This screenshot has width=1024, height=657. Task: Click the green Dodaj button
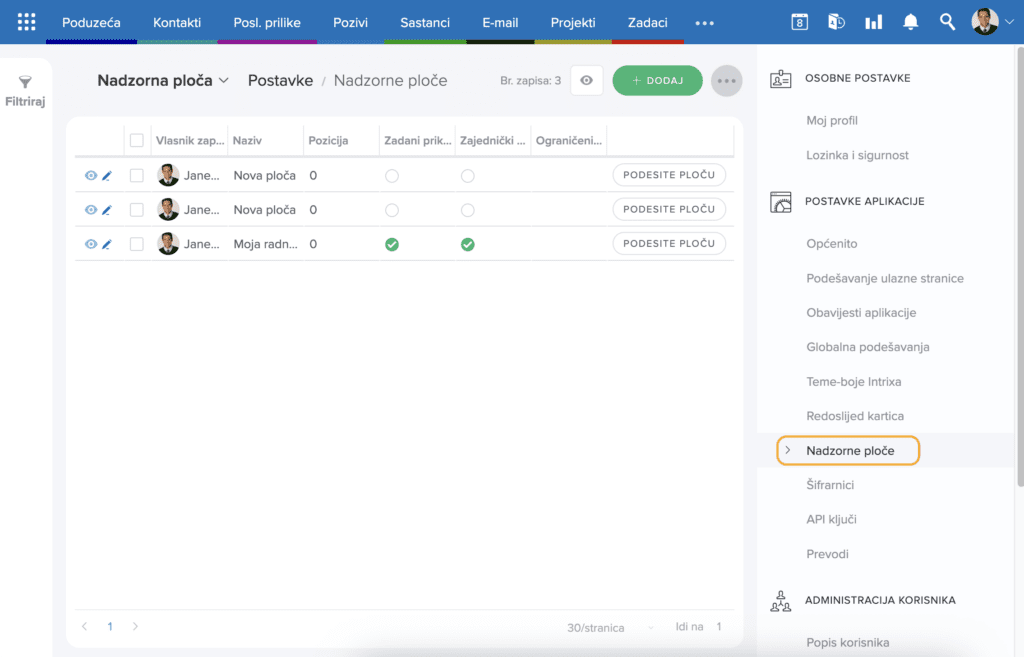point(657,81)
